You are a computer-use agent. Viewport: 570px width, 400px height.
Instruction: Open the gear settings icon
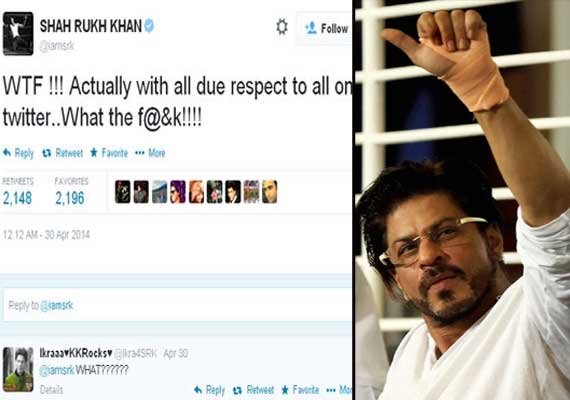click(x=282, y=27)
